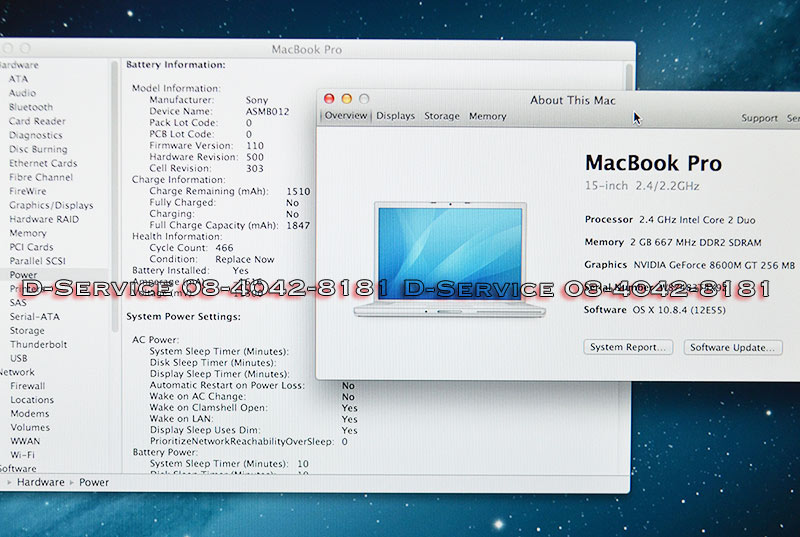Select Parallel SCSI in the sidebar
Viewport: 800px width, 537px height.
pos(38,261)
